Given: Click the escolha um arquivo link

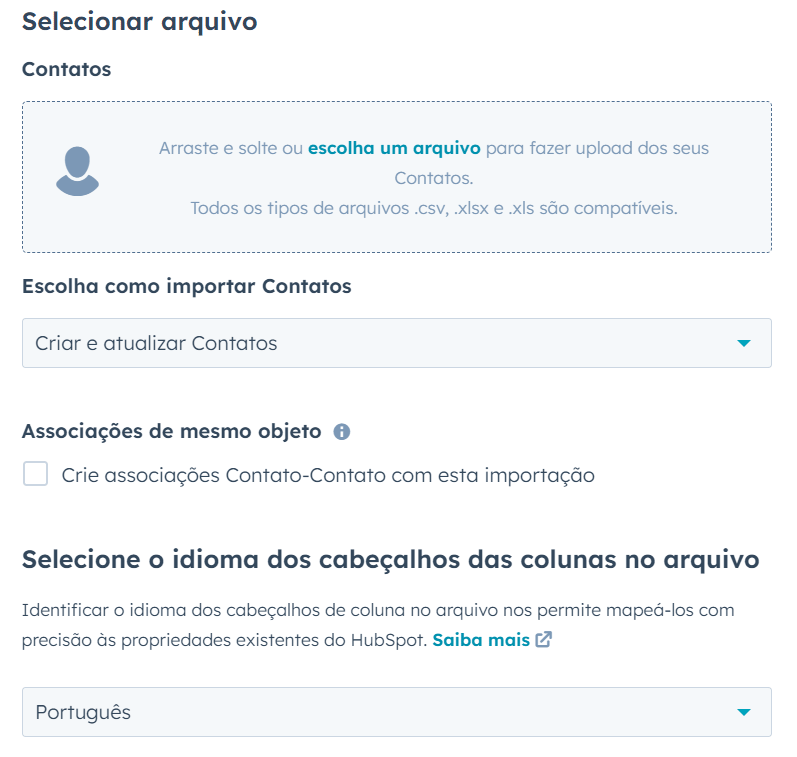Looking at the screenshot, I should [394, 148].
